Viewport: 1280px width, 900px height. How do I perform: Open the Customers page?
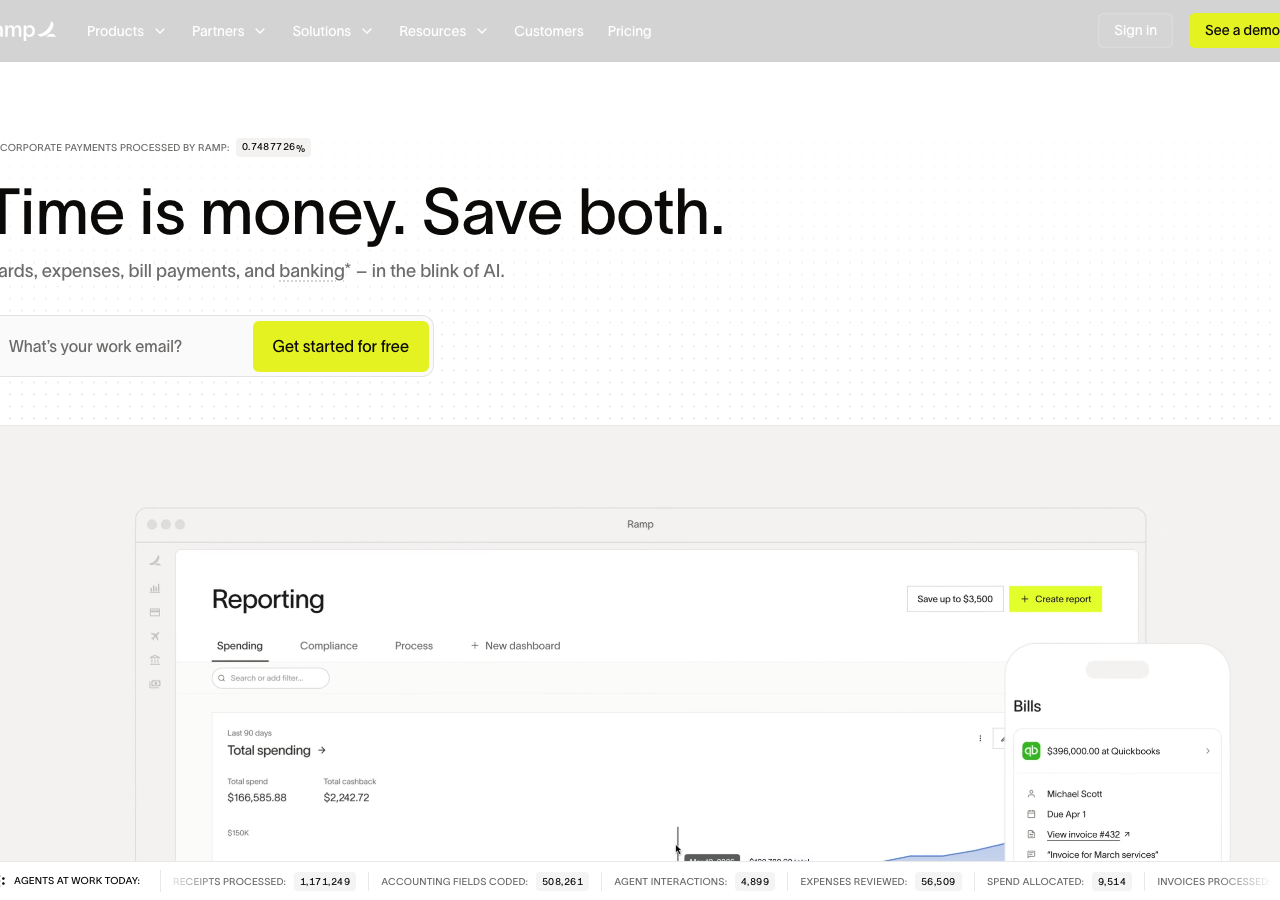click(549, 31)
